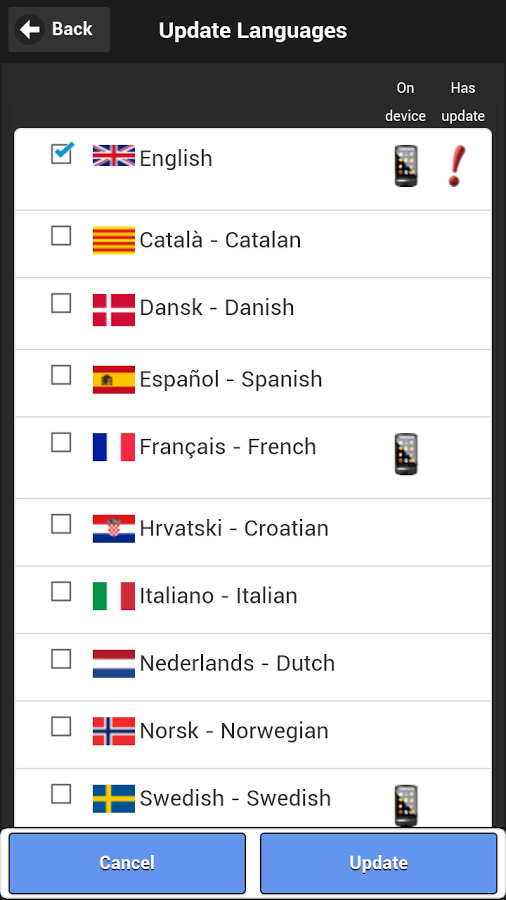The height and width of the screenshot is (900, 506).
Task: Select the Nederlands - Dutch row label
Action: click(x=238, y=664)
